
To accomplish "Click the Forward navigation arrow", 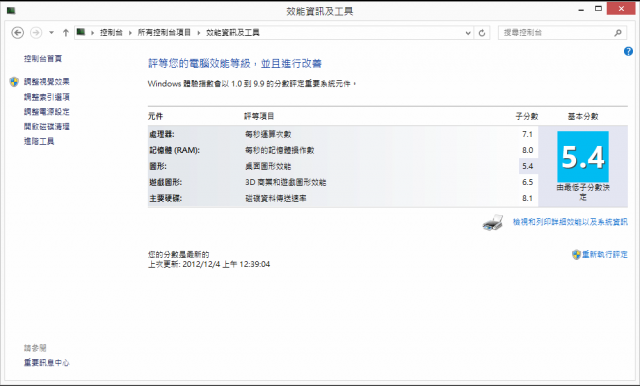I will (x=36, y=33).
